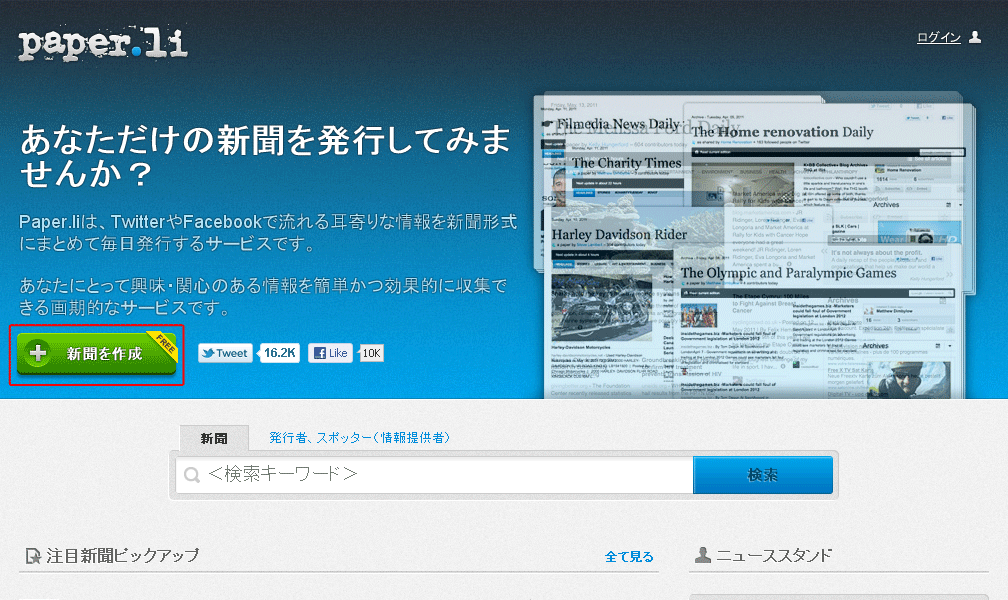Switch to 発行者、スポッター（情報提供者） tab
The width and height of the screenshot is (1008, 600).
tap(359, 438)
